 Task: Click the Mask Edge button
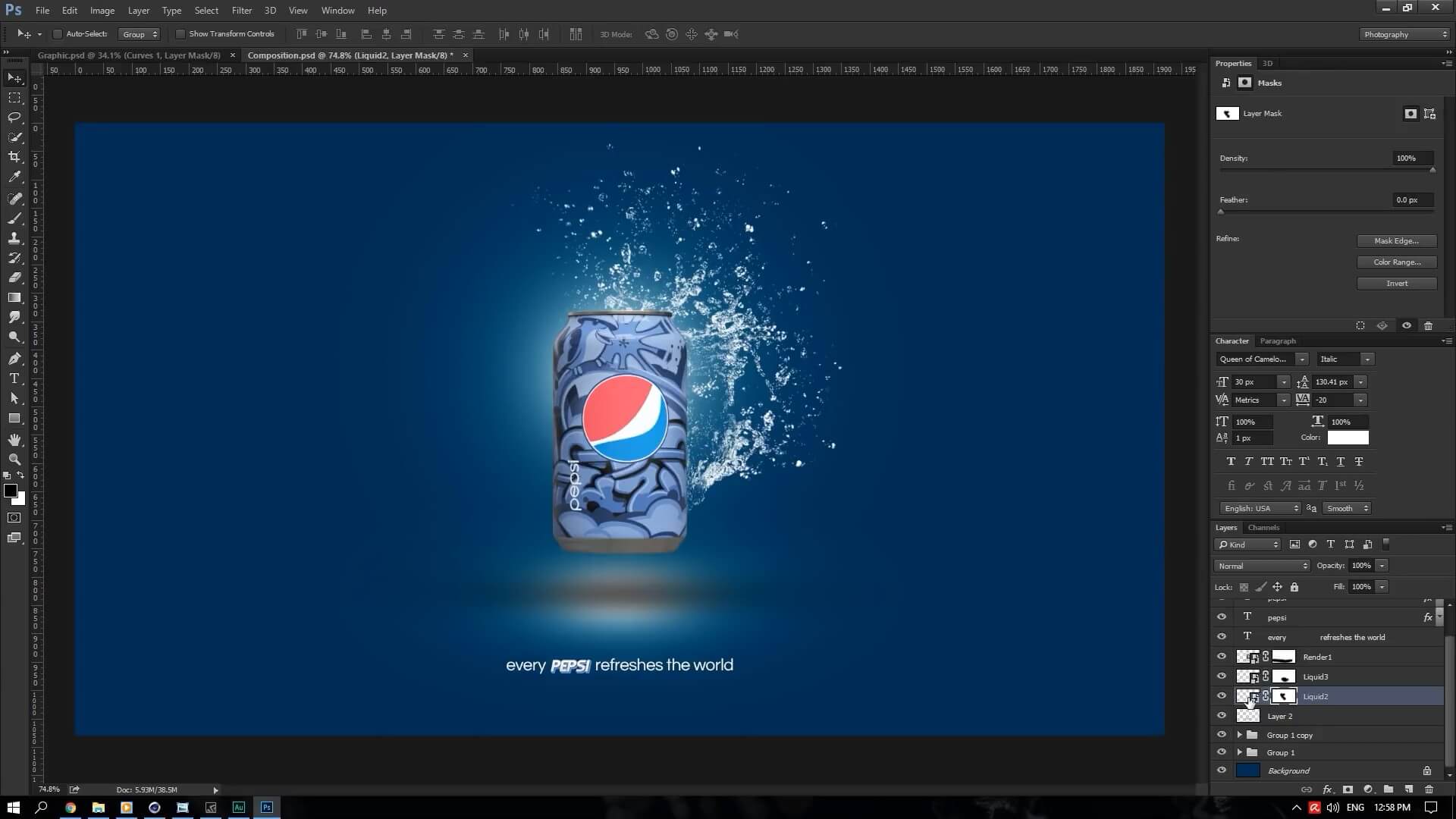tap(1396, 241)
